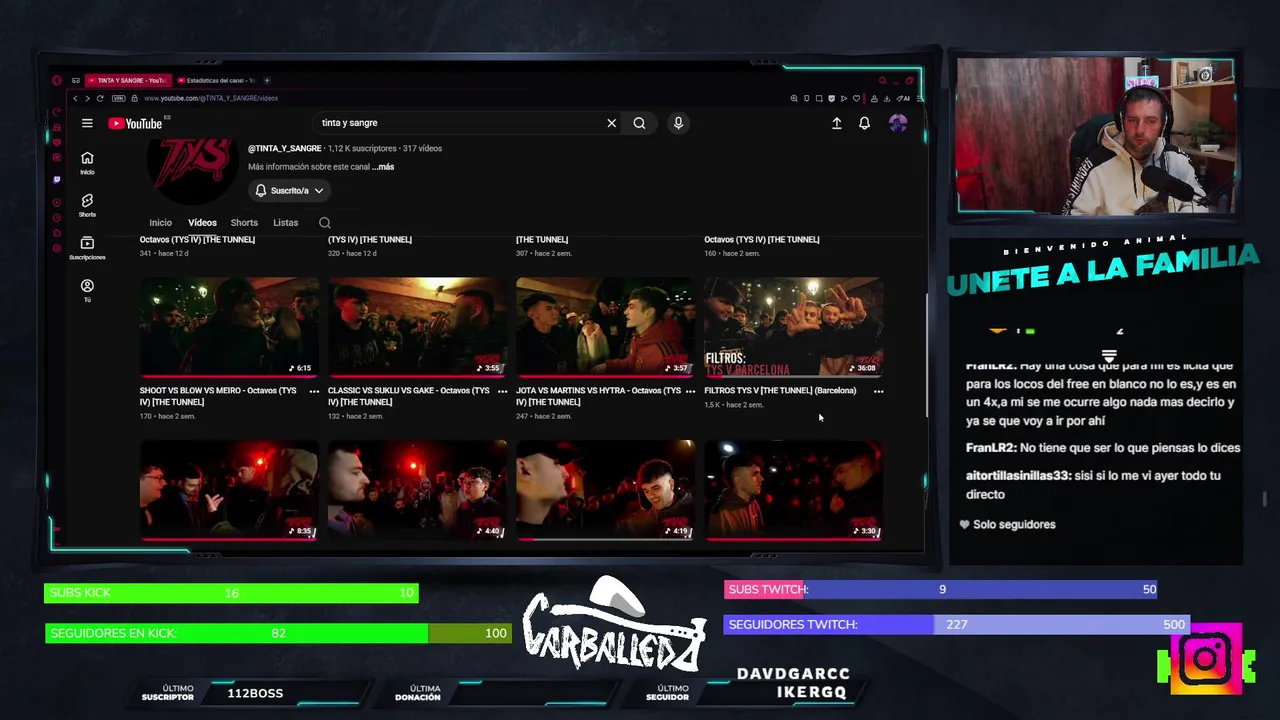Image resolution: width=1280 pixels, height=720 pixels.
Task: Open a new browser tab with plus
Action: (x=266, y=80)
